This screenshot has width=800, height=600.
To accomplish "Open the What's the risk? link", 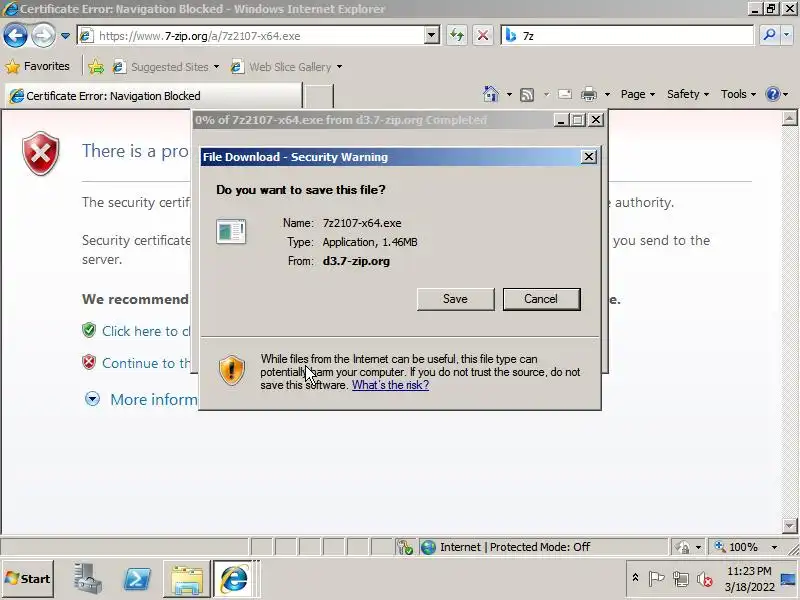I will pos(390,385).
